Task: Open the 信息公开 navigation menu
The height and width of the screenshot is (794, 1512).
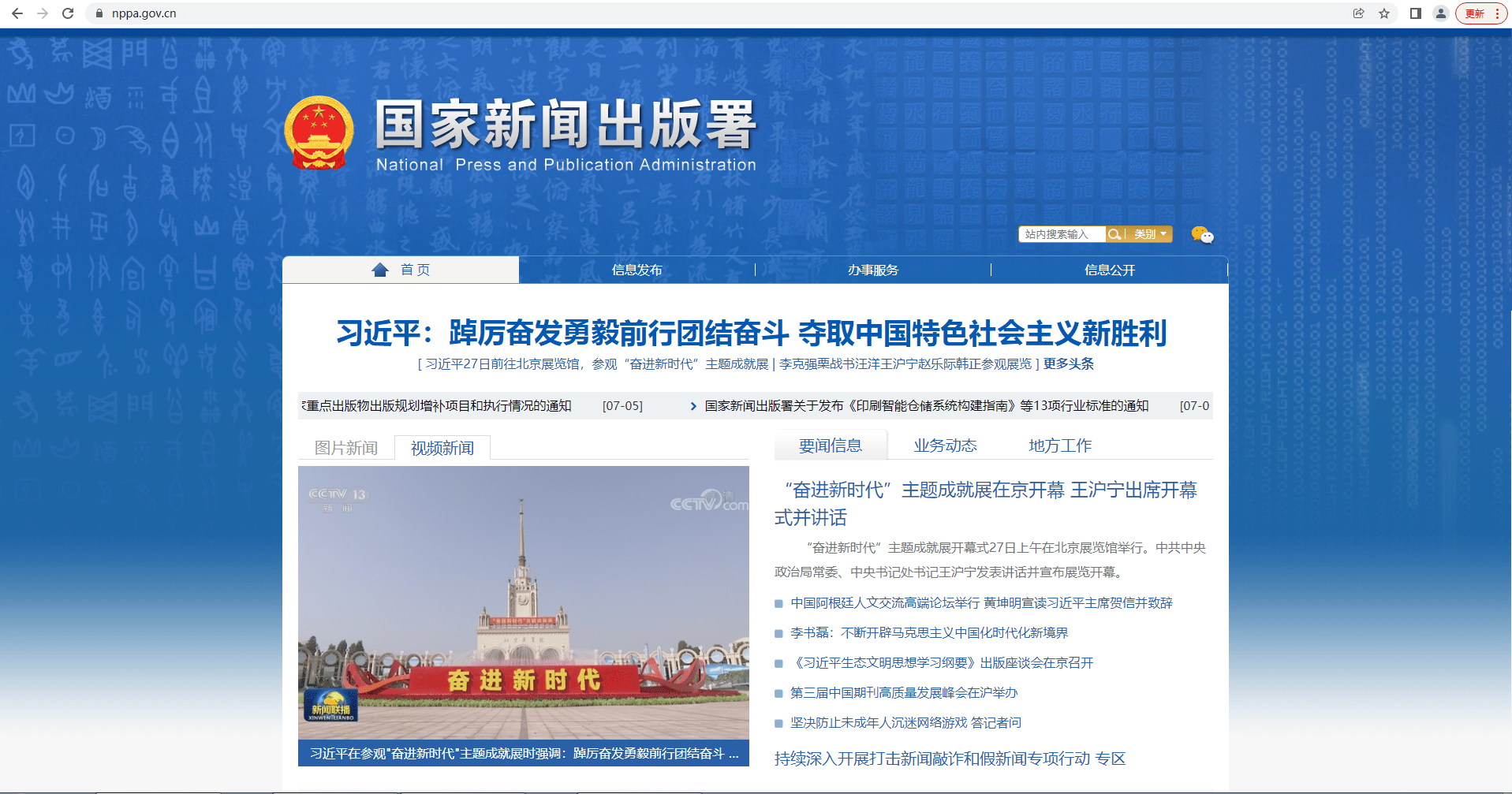Action: click(1109, 269)
